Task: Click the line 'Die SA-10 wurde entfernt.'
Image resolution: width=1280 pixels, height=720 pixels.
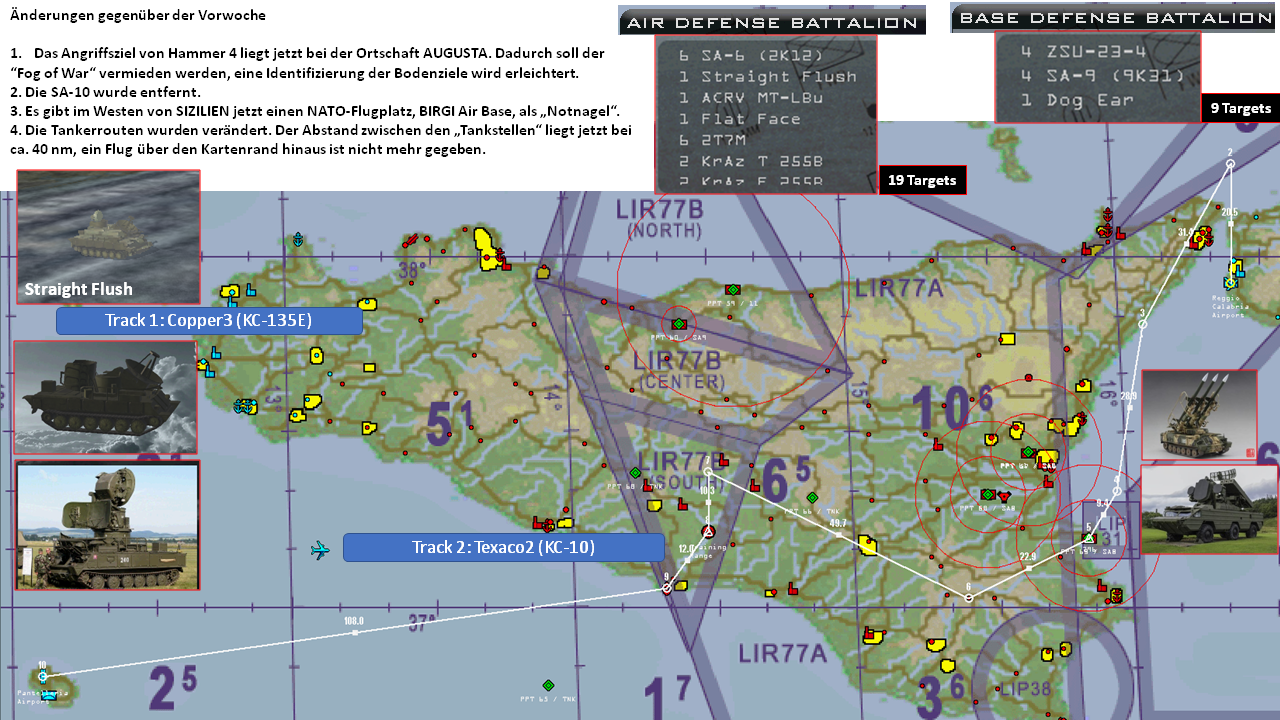Action: click(105, 92)
